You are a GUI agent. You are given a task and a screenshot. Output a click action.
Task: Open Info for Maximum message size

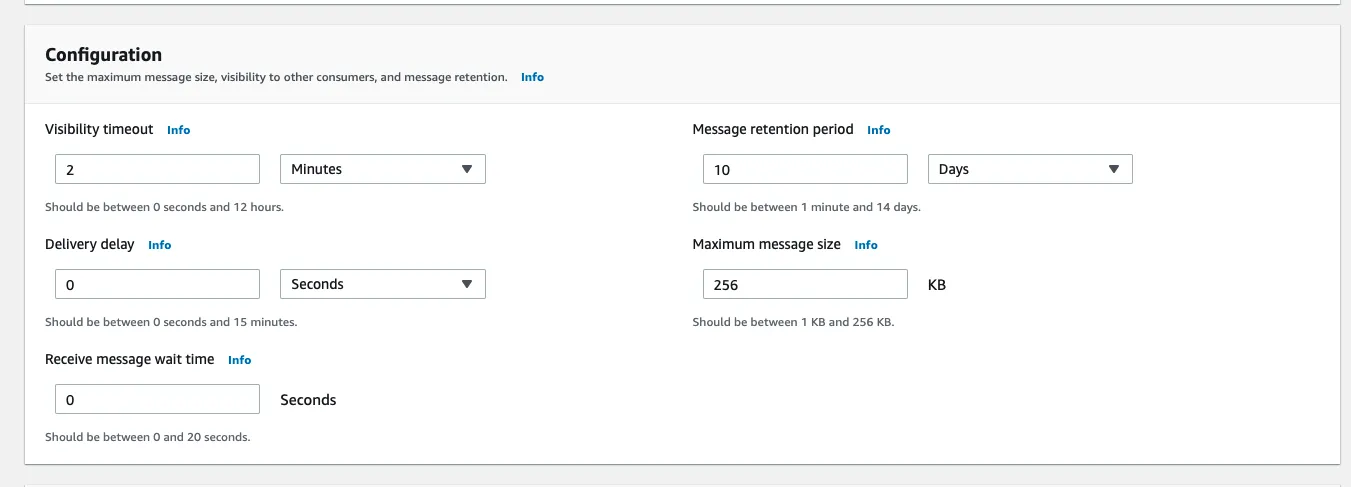(865, 245)
